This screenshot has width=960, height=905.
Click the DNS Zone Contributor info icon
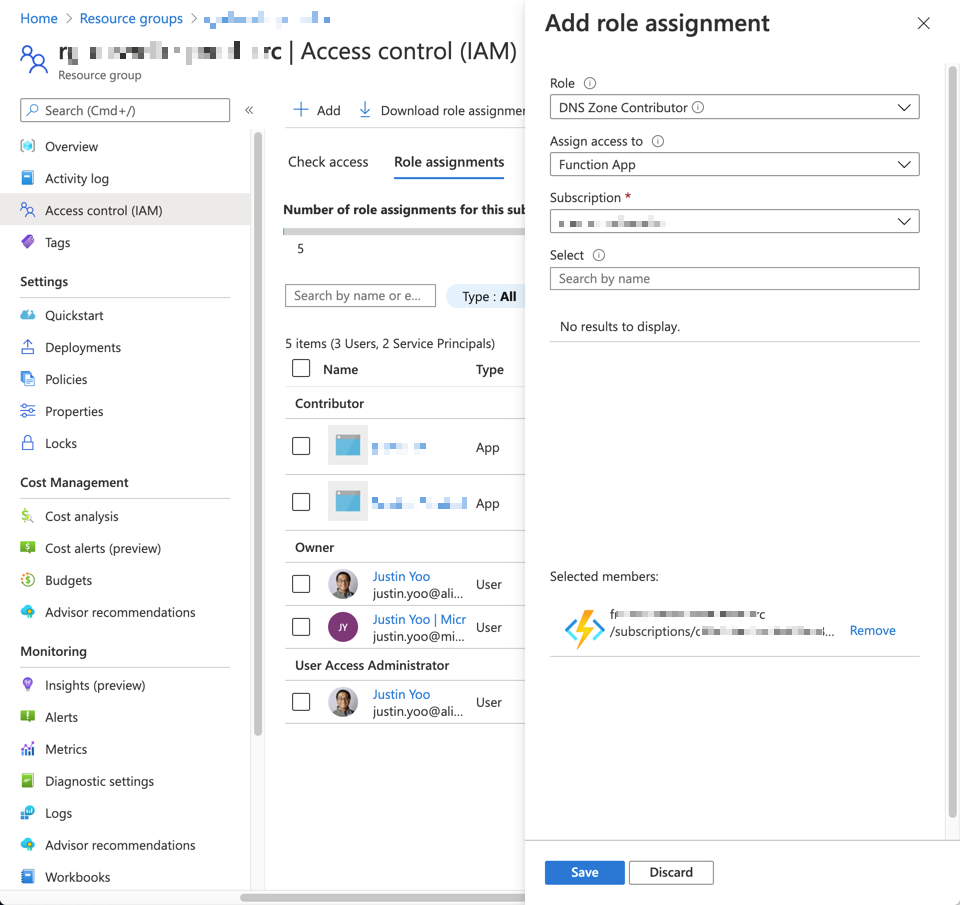click(698, 107)
